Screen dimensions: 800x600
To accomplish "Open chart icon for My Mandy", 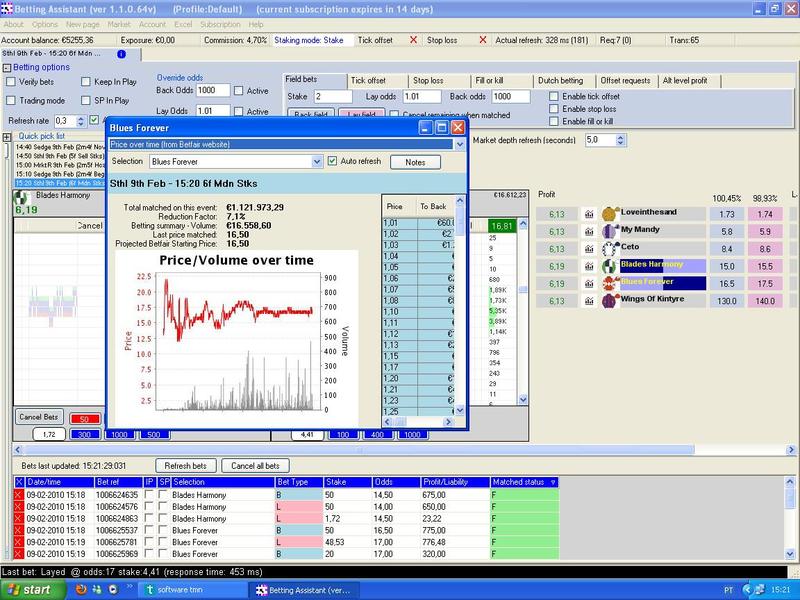I will [589, 232].
